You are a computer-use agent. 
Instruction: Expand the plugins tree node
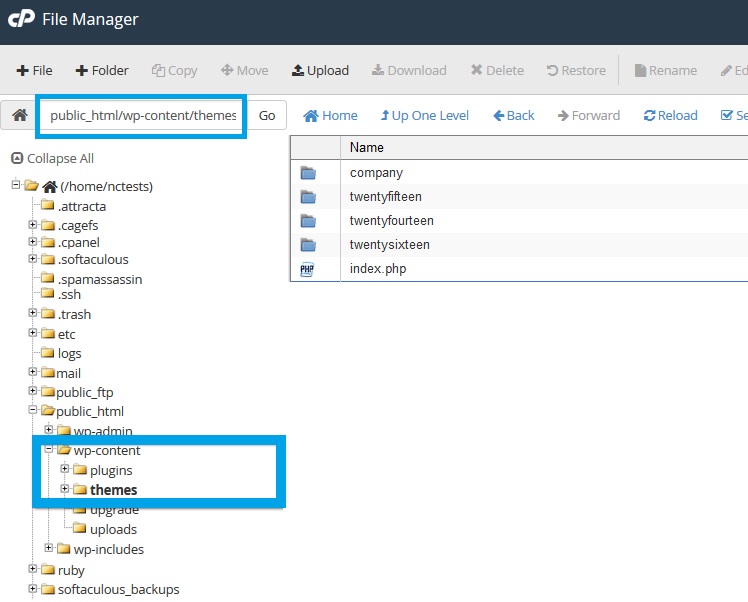coord(65,469)
